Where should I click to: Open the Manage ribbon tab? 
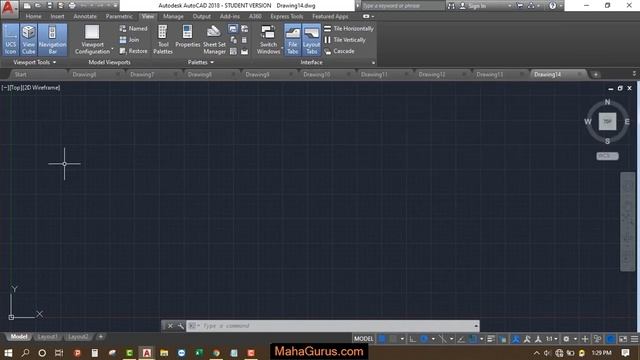173,16
